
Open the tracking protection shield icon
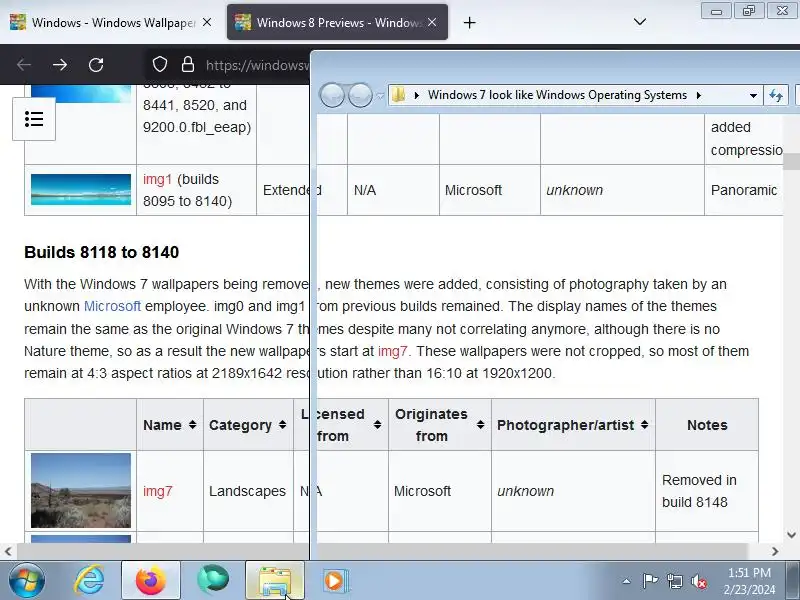point(160,65)
